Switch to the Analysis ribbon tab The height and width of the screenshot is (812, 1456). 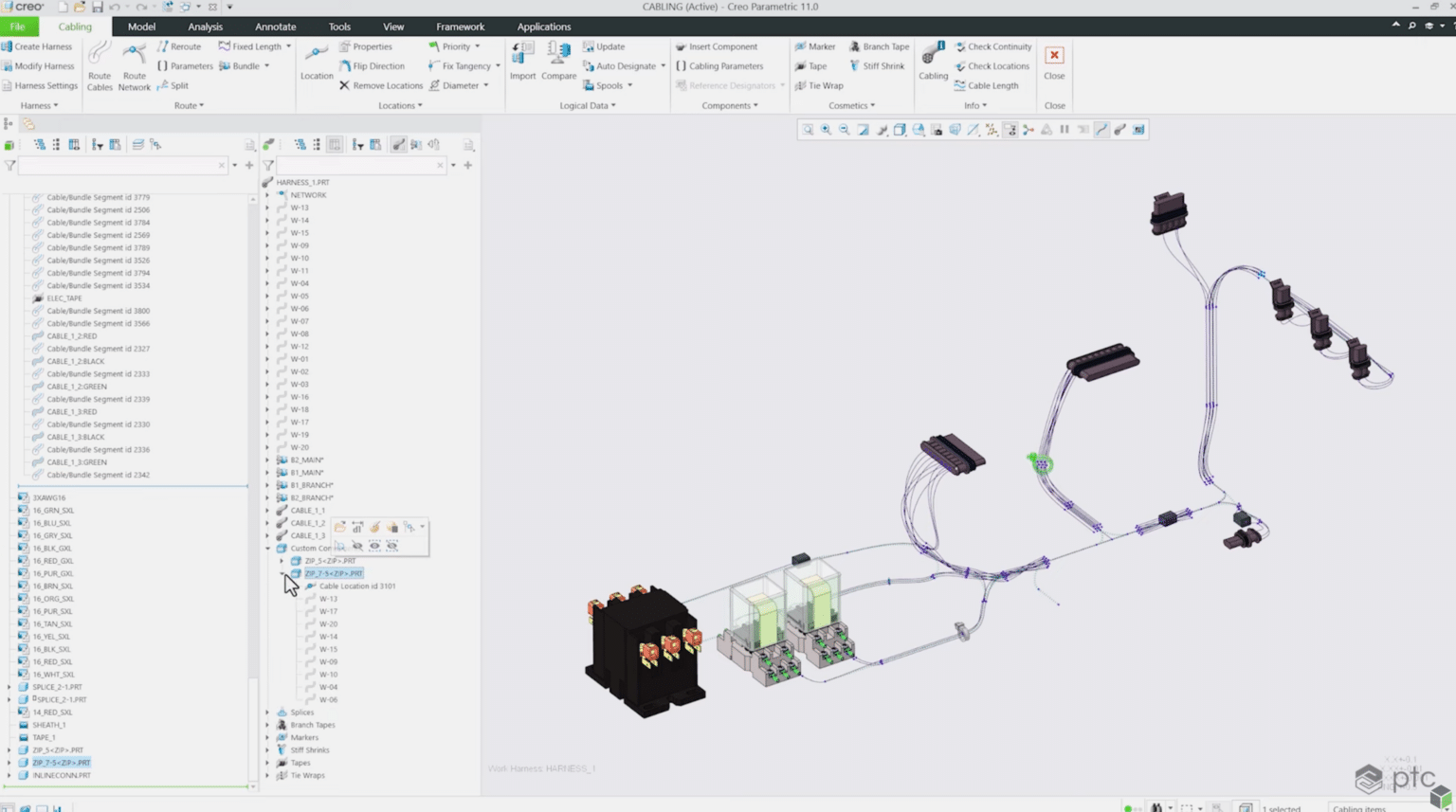205,27
